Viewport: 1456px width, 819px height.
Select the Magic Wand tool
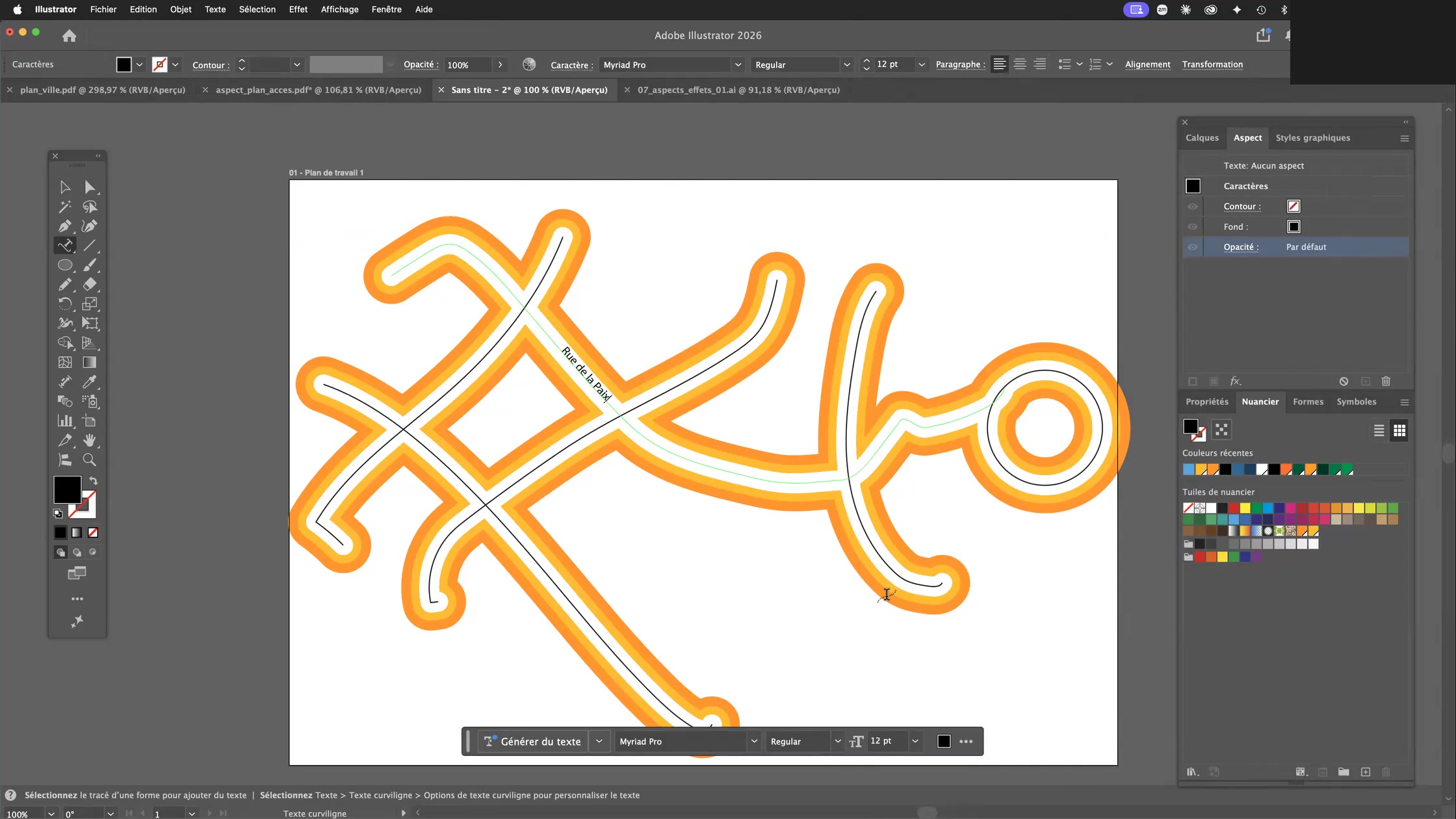(65, 207)
